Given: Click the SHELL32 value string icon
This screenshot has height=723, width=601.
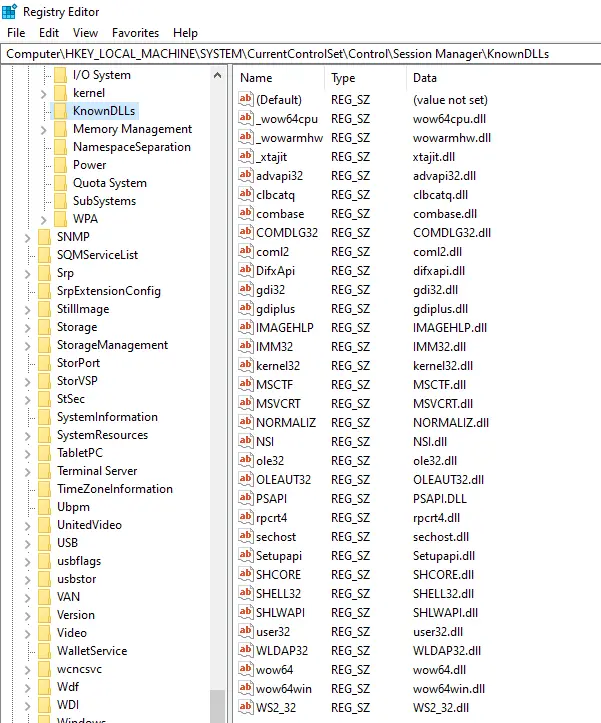Looking at the screenshot, I should 245,593.
